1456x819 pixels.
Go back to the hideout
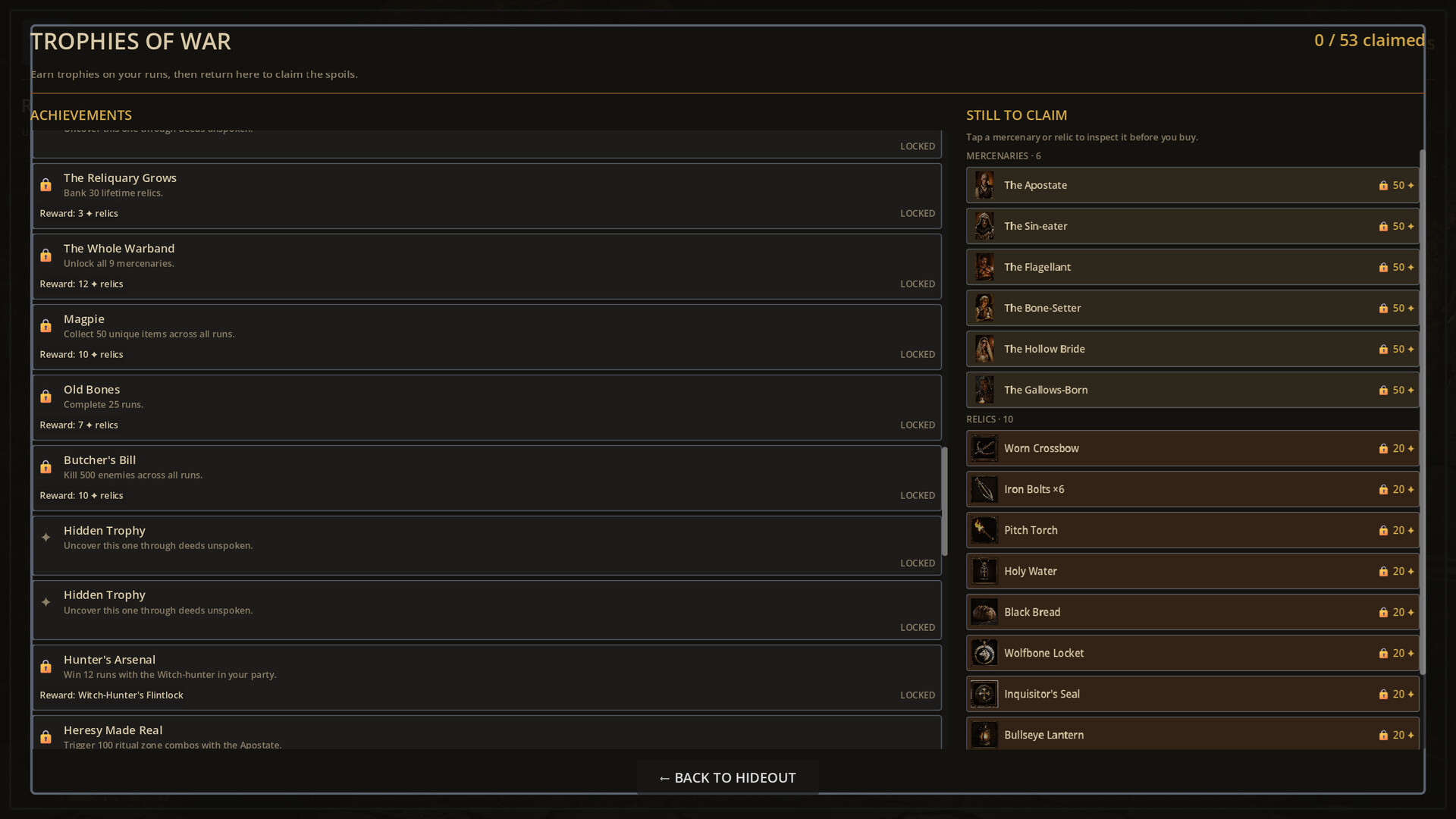pyautogui.click(x=727, y=777)
